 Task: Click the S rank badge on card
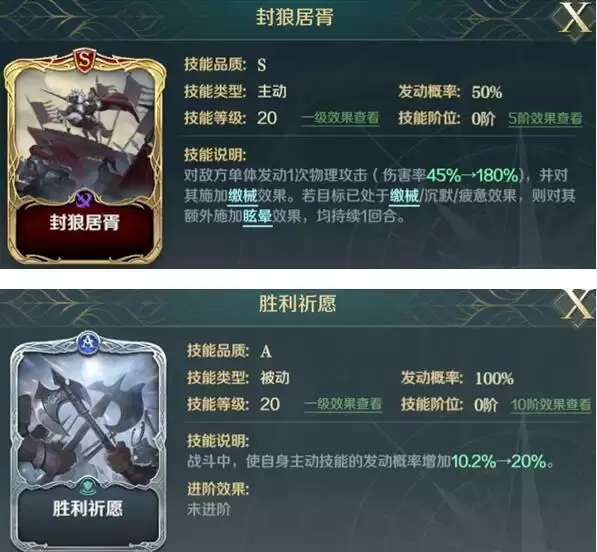[85, 60]
